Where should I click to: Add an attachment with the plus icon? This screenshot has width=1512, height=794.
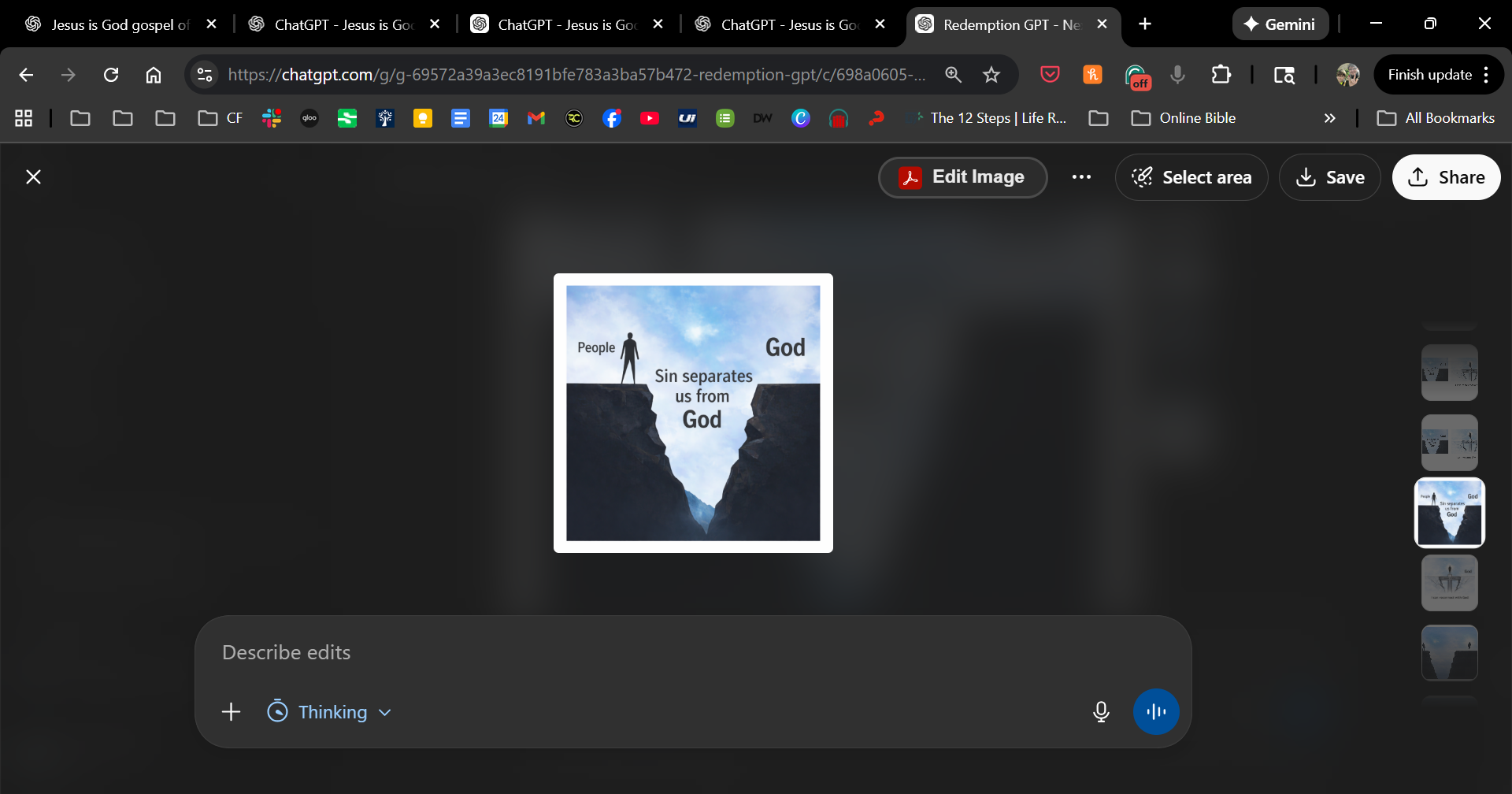tap(231, 712)
